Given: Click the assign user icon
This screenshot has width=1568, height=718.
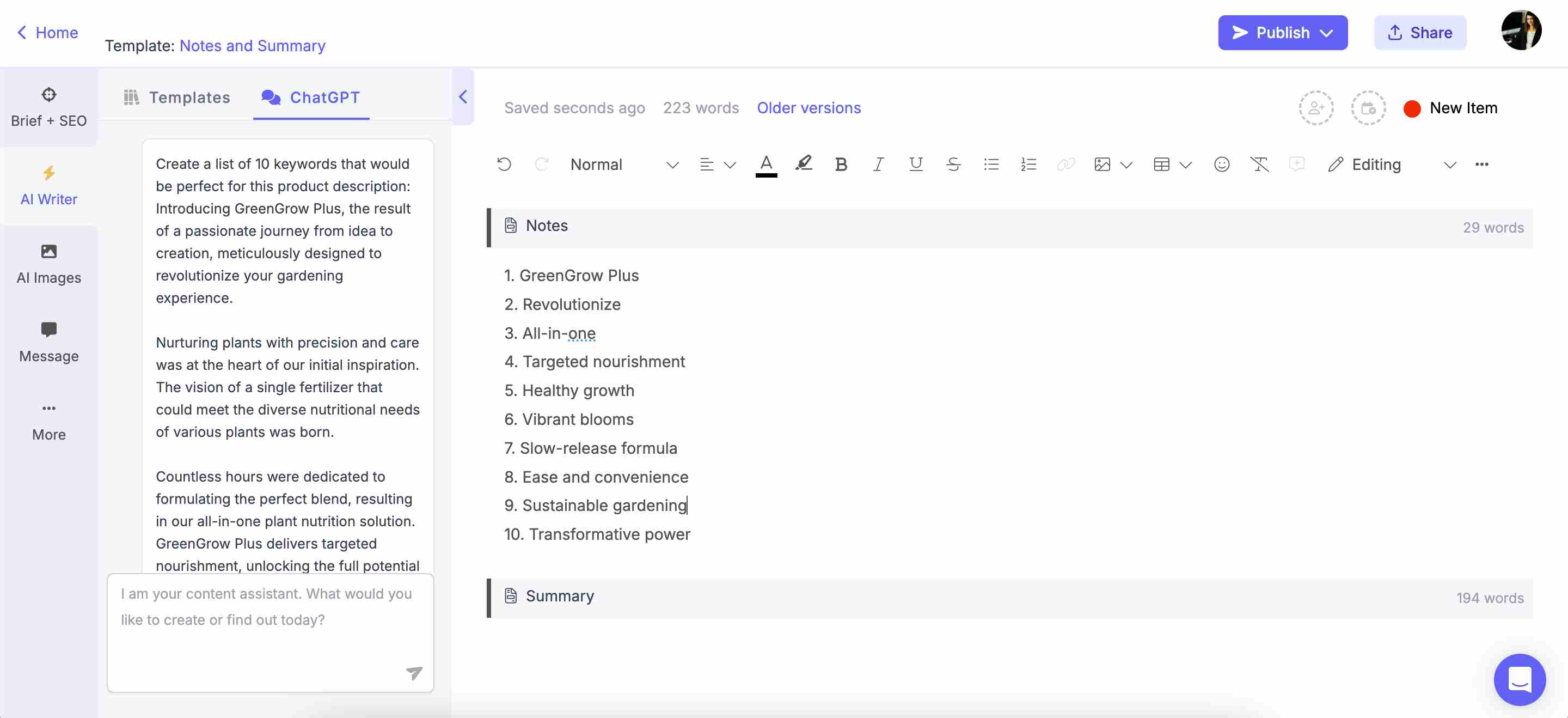Looking at the screenshot, I should click(1316, 108).
